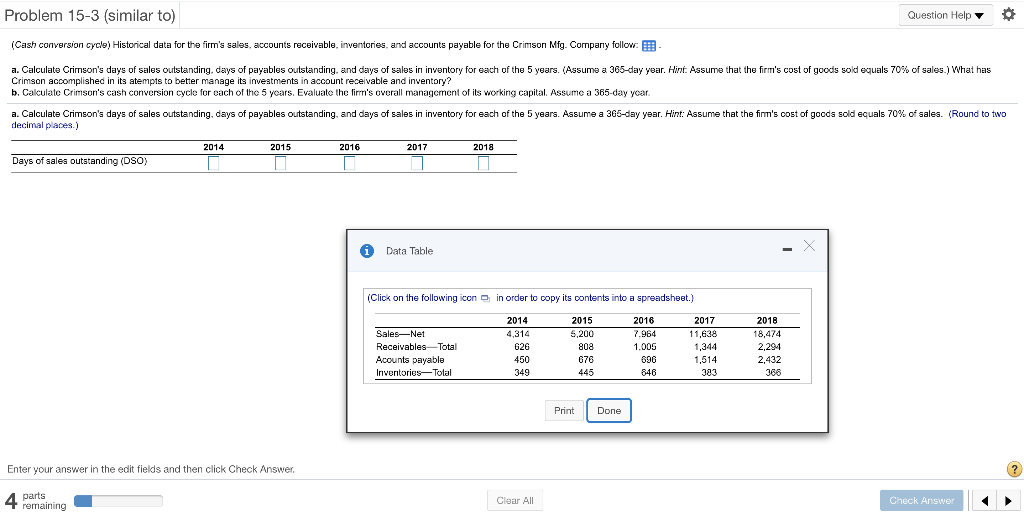Click the 2018 receivables value 2,294
This screenshot has width=1024, height=521.
click(x=769, y=346)
